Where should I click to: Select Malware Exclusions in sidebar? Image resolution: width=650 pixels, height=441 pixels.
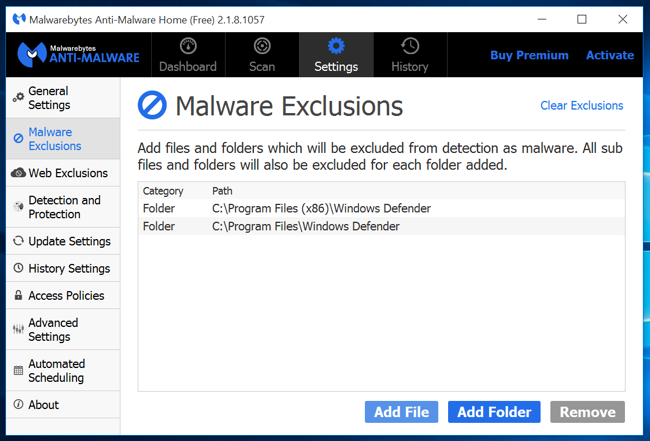click(x=63, y=138)
